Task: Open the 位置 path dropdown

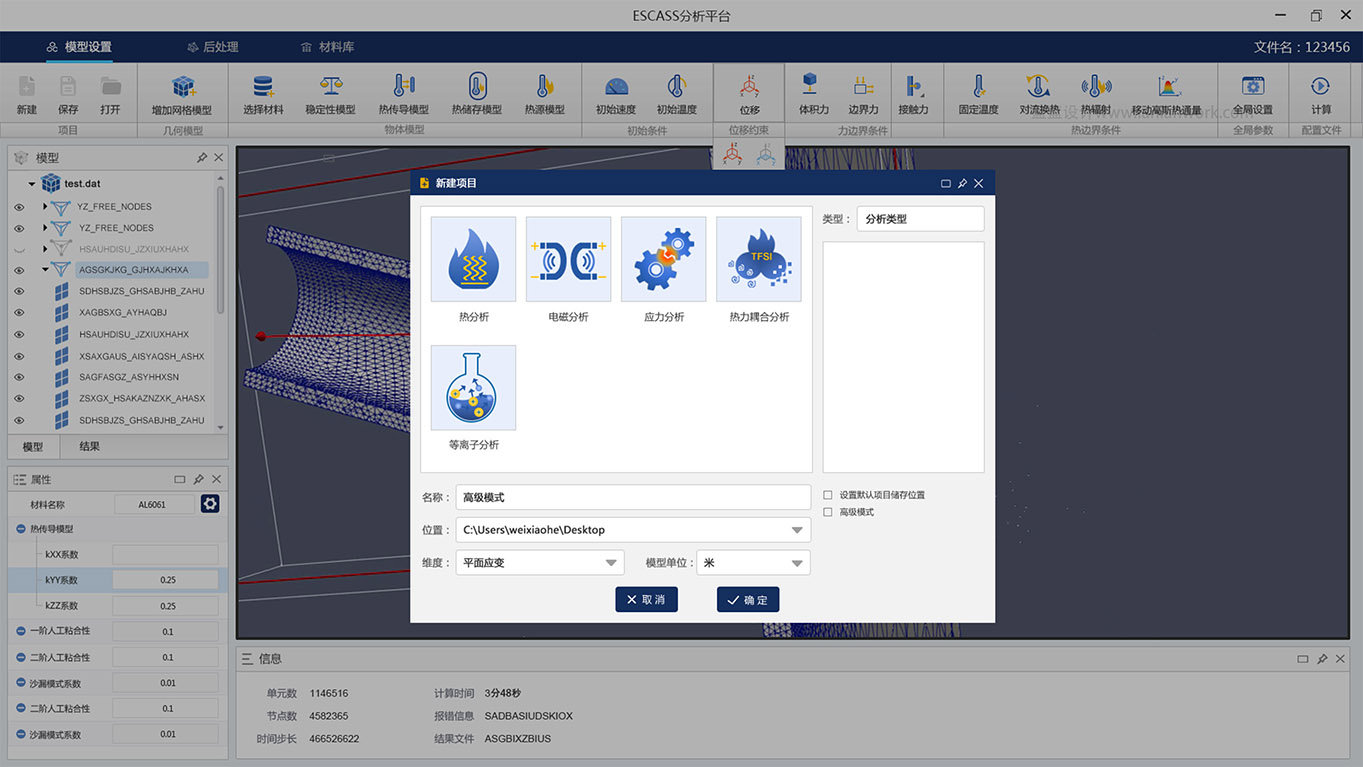Action: pyautogui.click(x=796, y=530)
